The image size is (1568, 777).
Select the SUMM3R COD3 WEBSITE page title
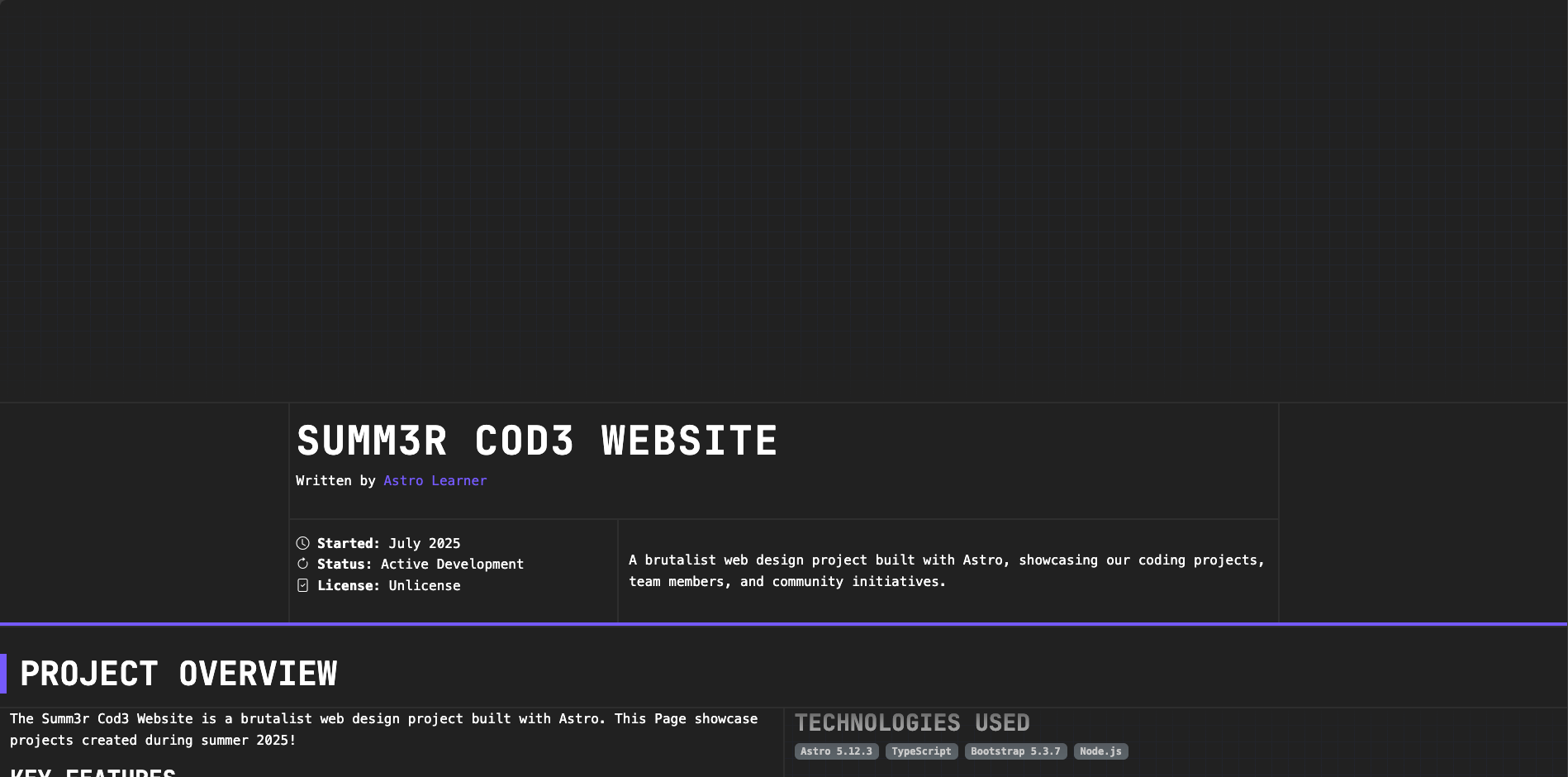click(538, 441)
